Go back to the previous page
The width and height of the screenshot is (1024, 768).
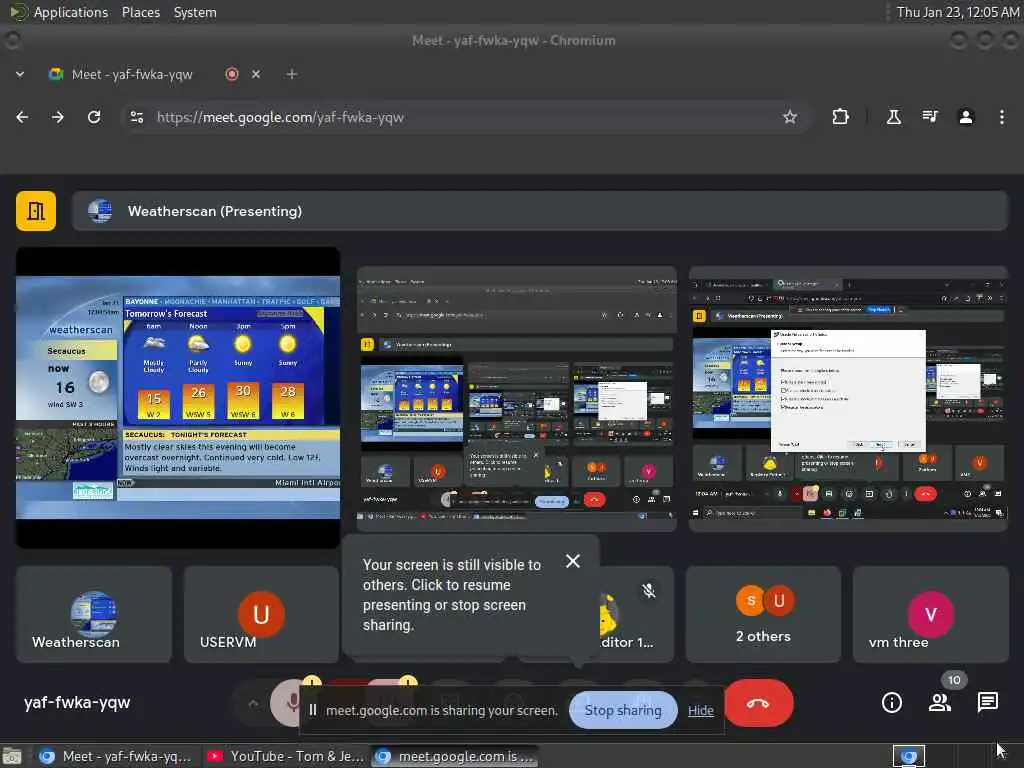pyautogui.click(x=22, y=117)
